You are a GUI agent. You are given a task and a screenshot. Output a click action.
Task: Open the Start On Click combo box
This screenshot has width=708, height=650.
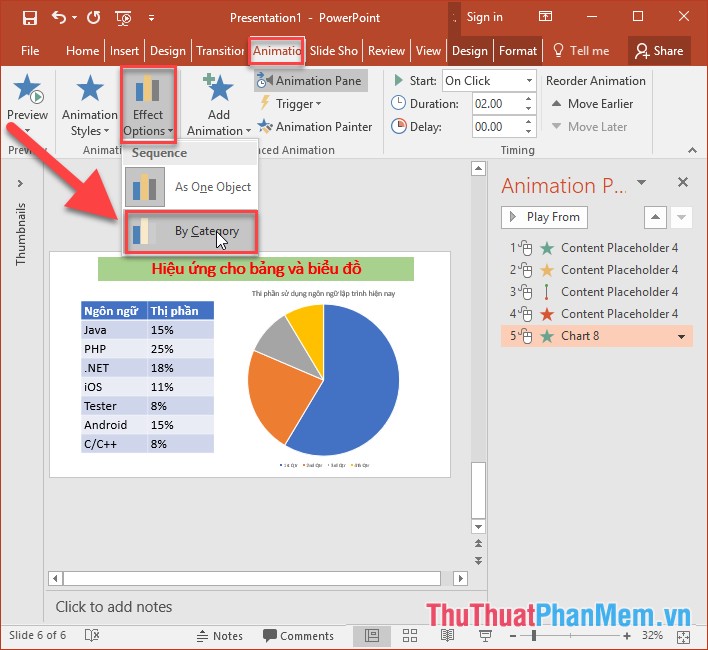click(x=489, y=81)
